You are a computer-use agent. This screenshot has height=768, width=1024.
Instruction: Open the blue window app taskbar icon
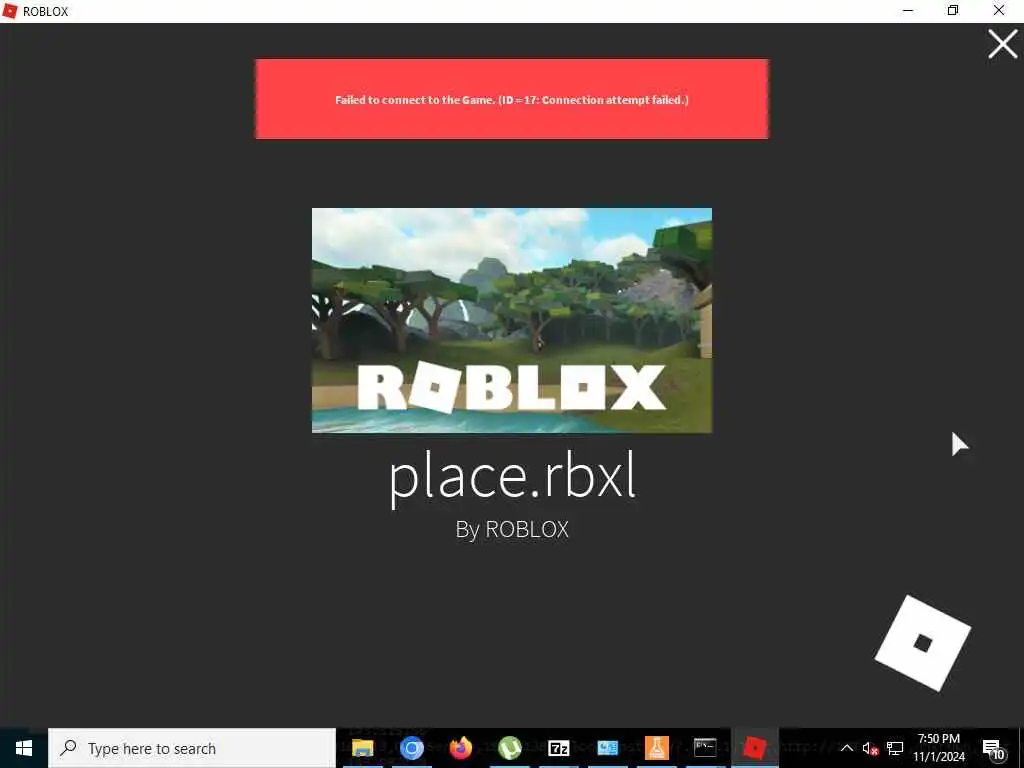pyautogui.click(x=607, y=748)
